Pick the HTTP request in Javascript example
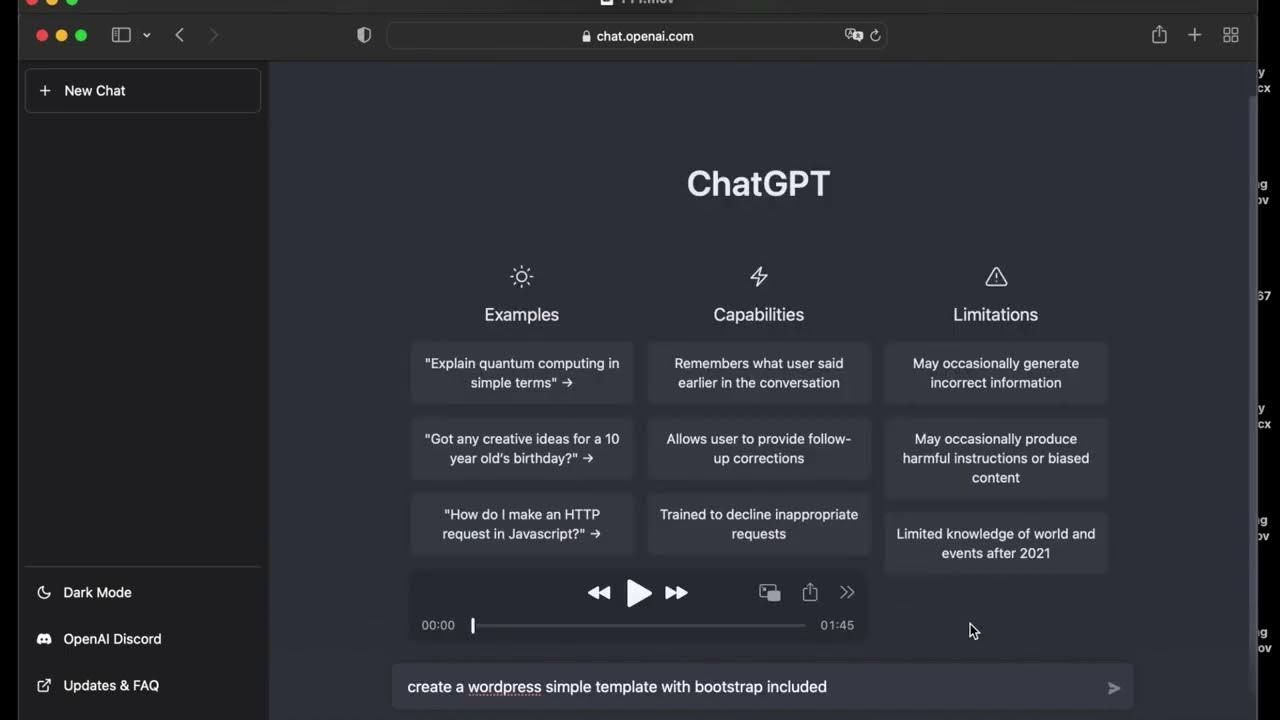1280x720 pixels. (521, 524)
